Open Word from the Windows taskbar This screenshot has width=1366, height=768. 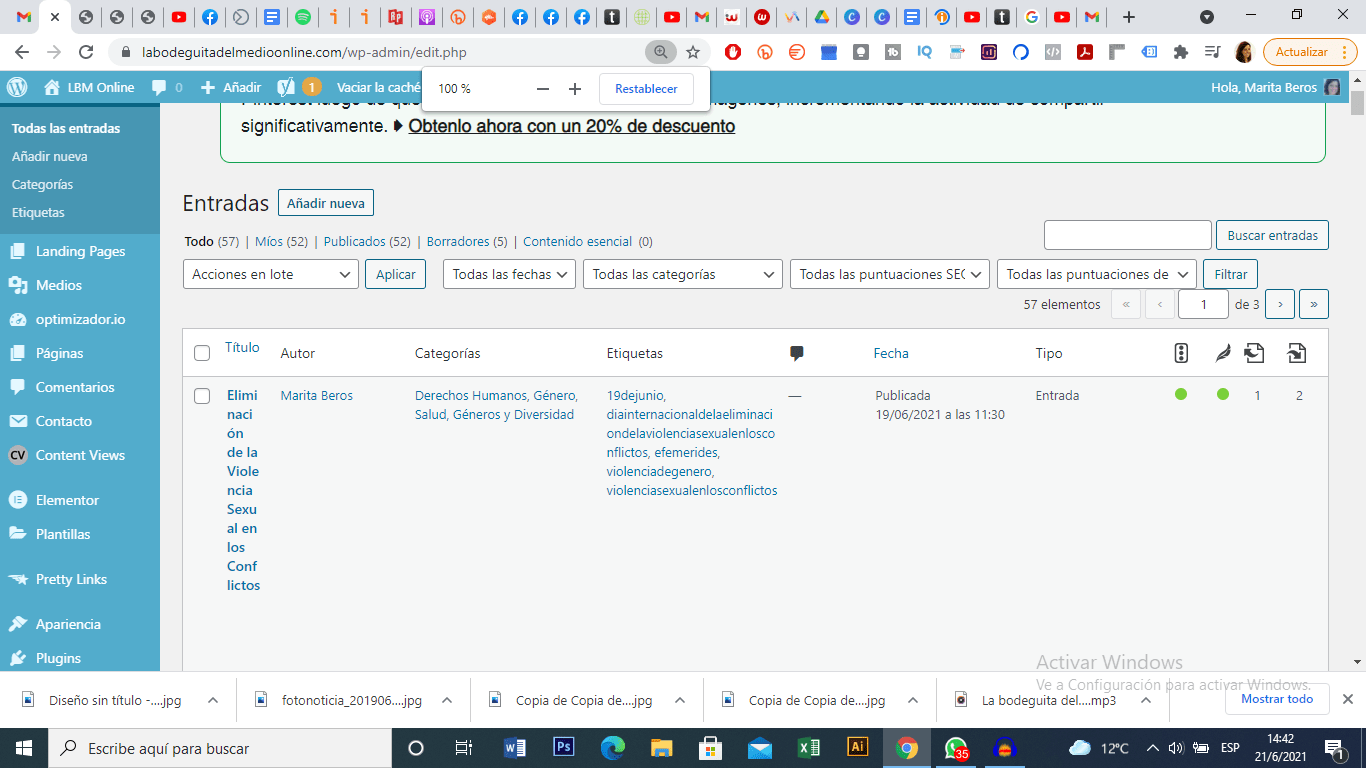pyautogui.click(x=515, y=747)
